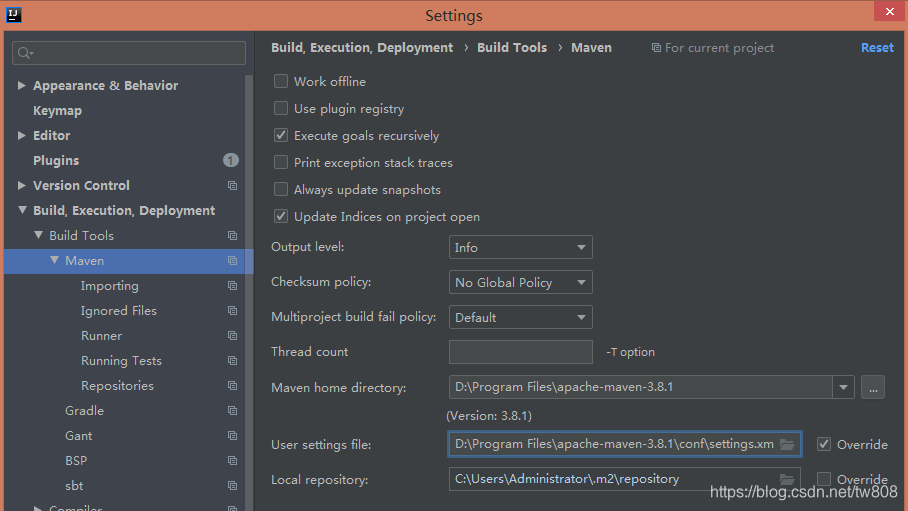
Task: Enable Work offline checkbox
Action: pyautogui.click(x=281, y=81)
